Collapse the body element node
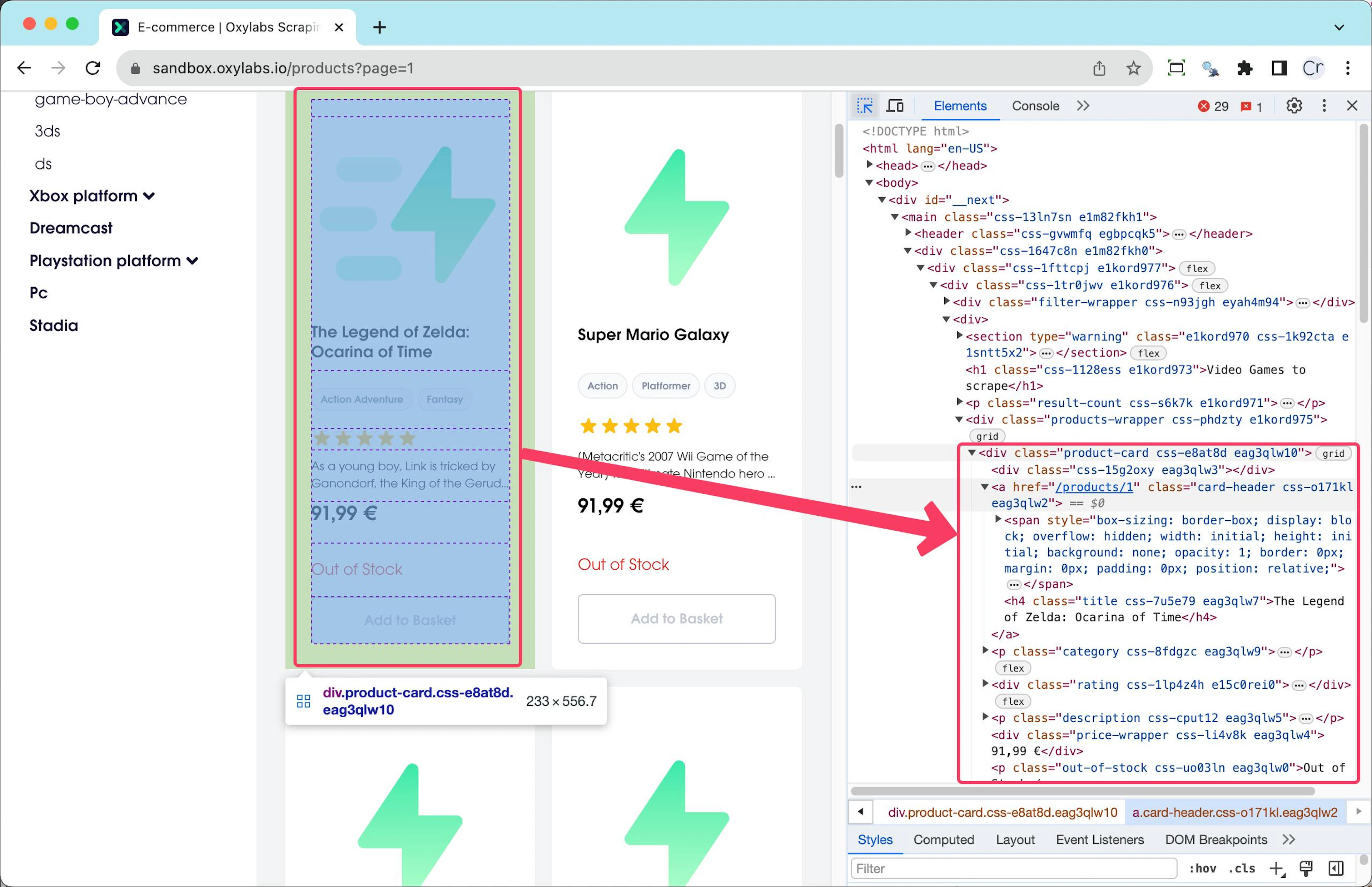The height and width of the screenshot is (887, 1372). click(x=869, y=183)
